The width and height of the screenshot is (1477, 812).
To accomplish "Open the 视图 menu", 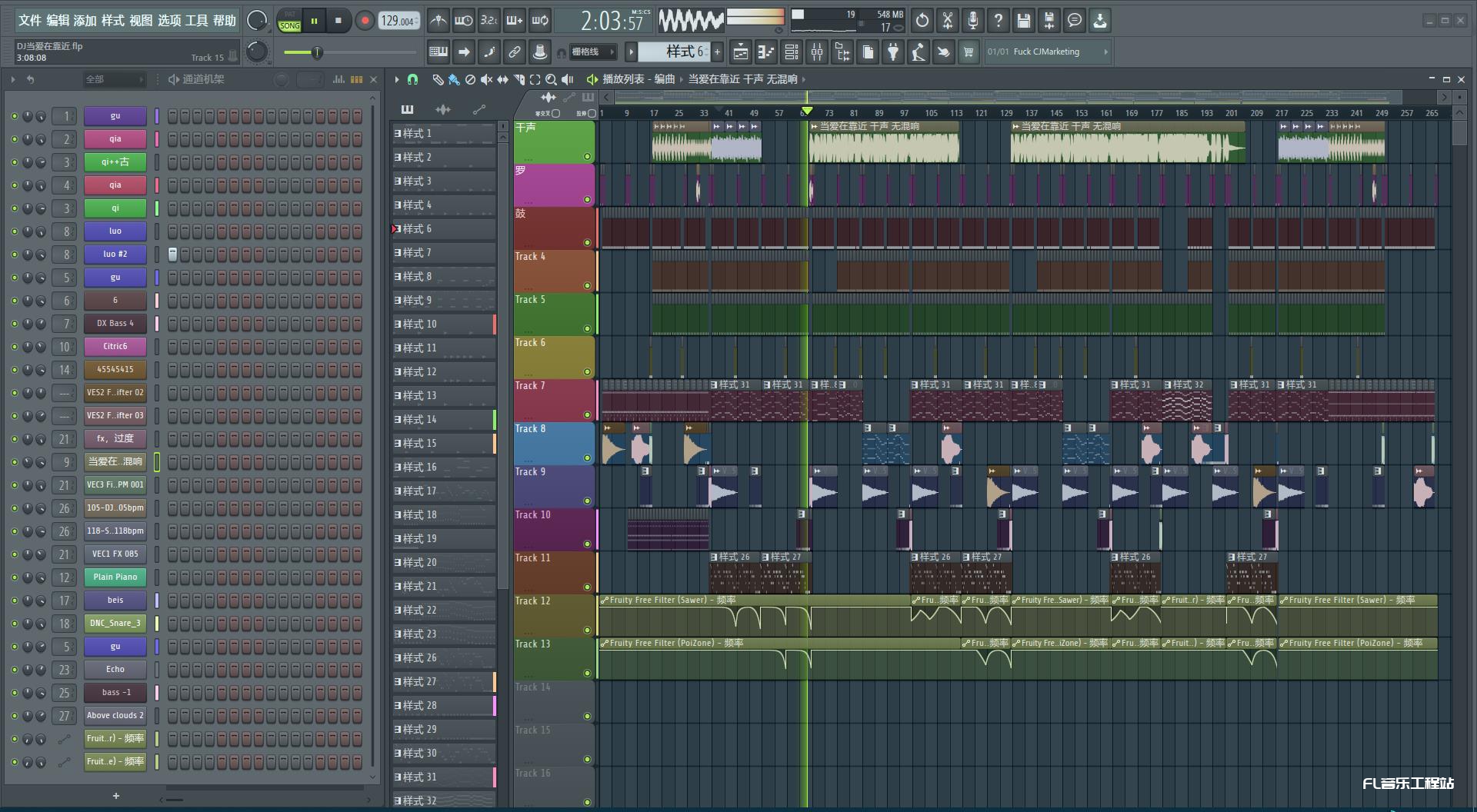I will pos(141,21).
